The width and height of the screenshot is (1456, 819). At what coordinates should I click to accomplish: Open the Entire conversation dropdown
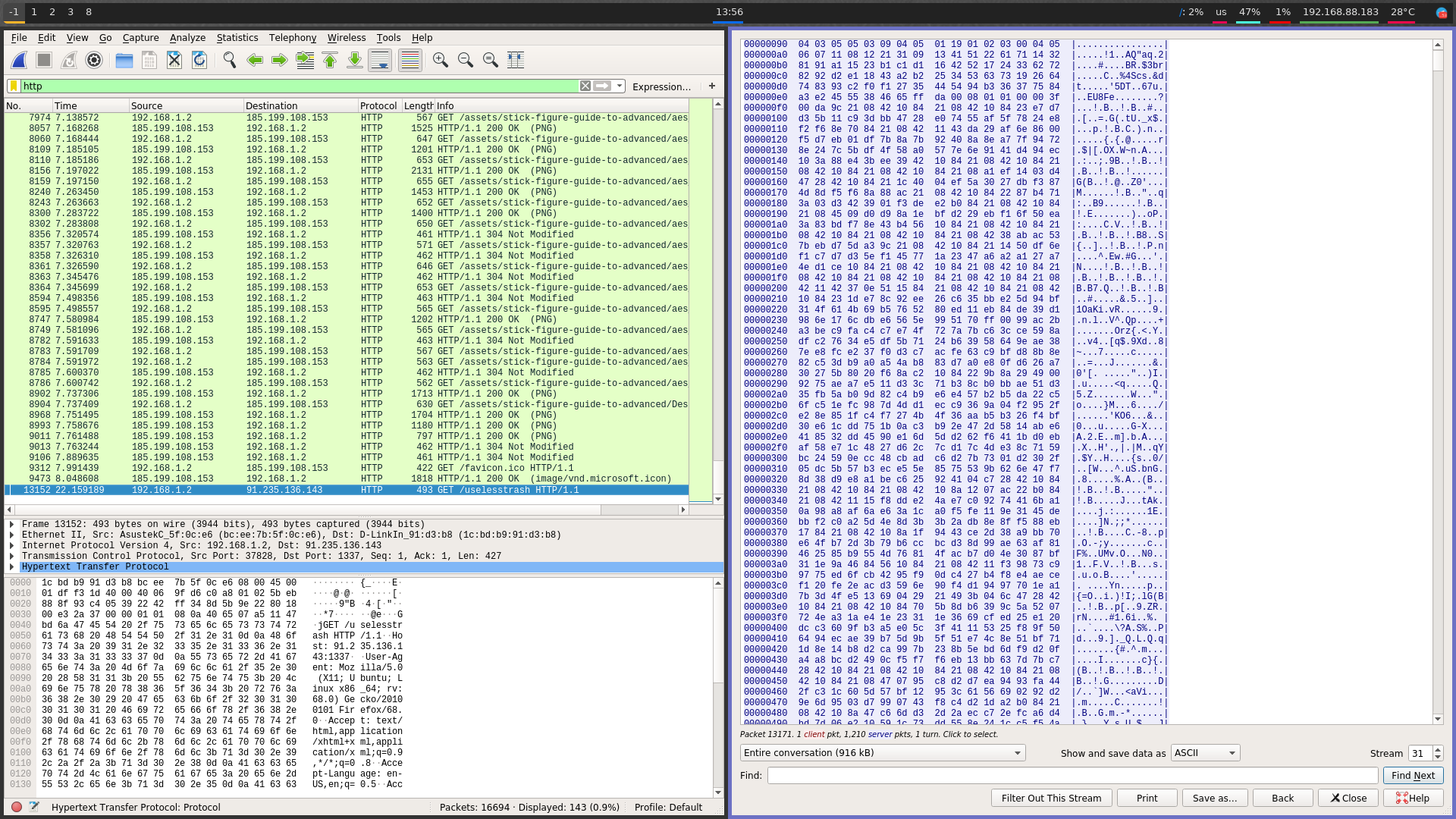click(x=883, y=752)
